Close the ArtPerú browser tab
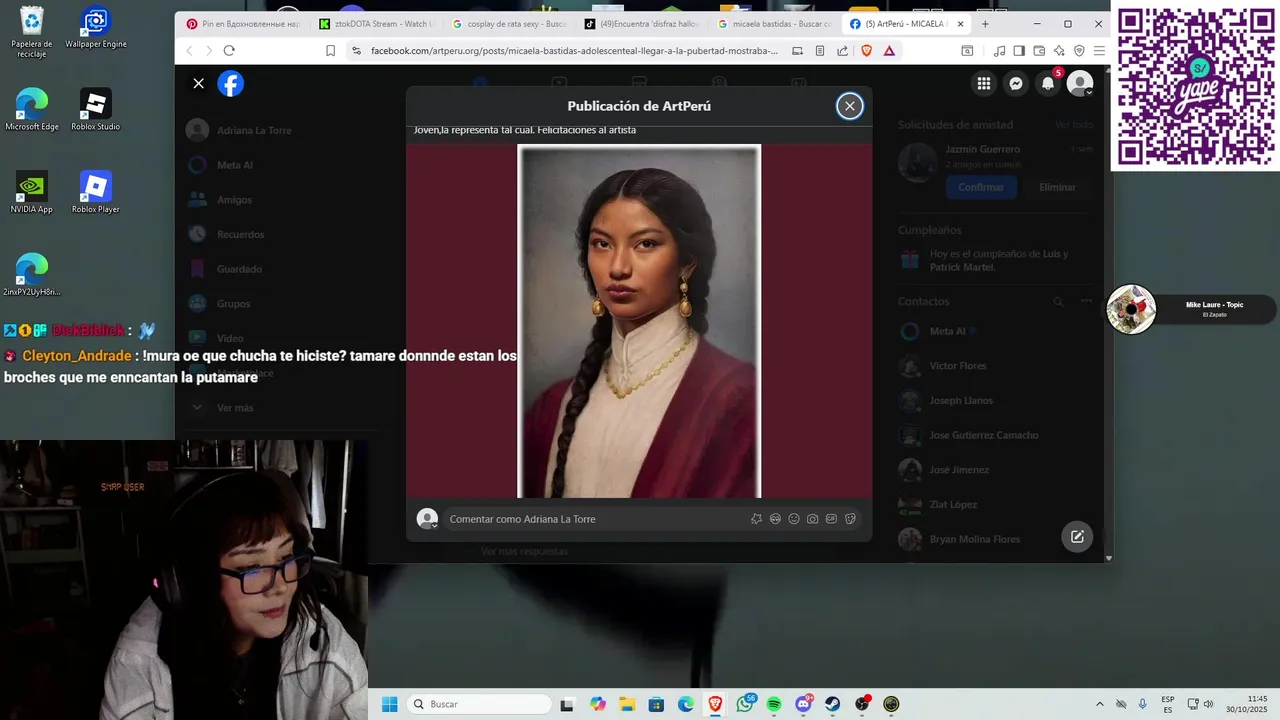The width and height of the screenshot is (1280, 720). pyautogui.click(x=961, y=24)
